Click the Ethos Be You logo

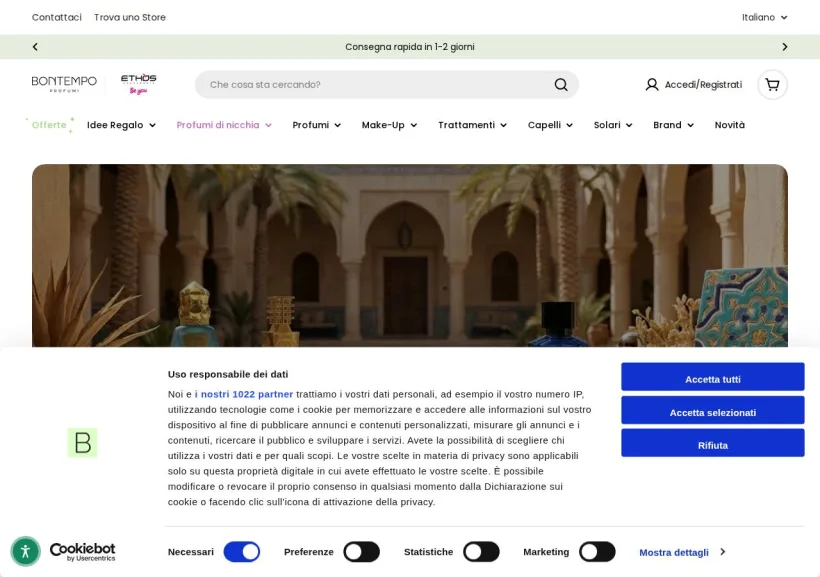[x=139, y=84]
